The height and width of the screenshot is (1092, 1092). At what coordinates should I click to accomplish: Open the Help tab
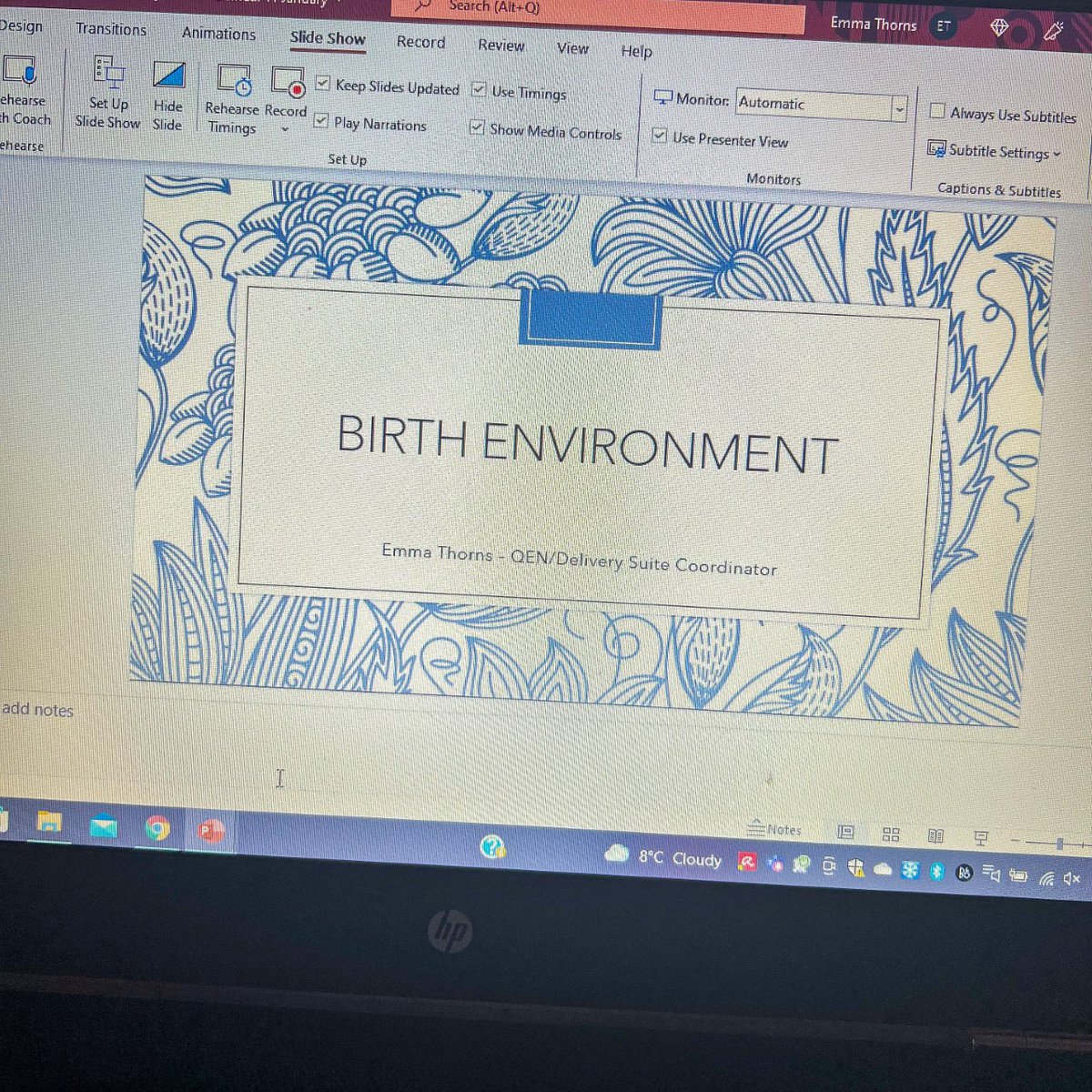636,51
